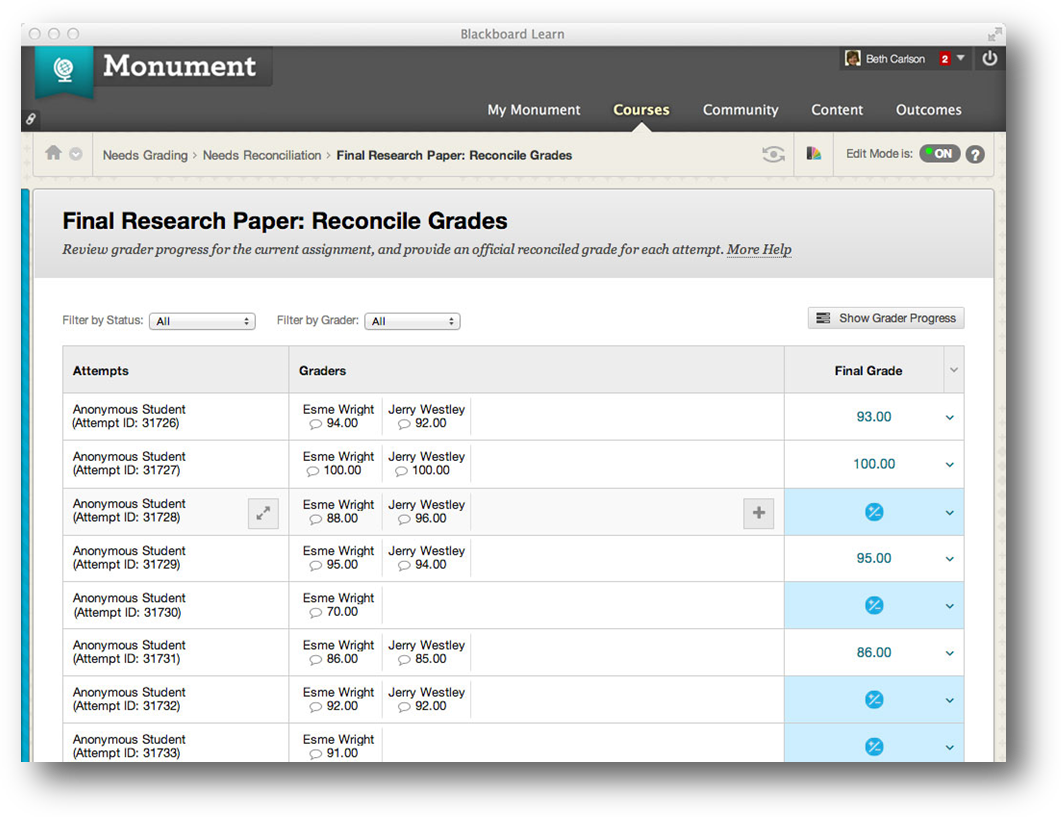Click needs-reconcile icon for attempt 31732

874,700
